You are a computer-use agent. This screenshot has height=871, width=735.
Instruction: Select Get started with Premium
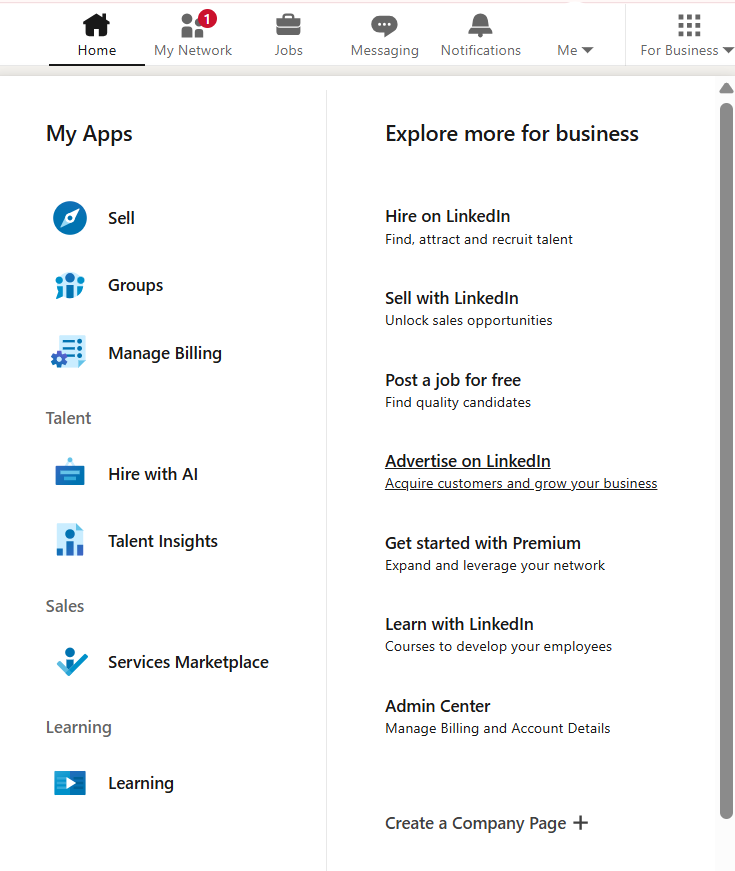click(x=483, y=543)
